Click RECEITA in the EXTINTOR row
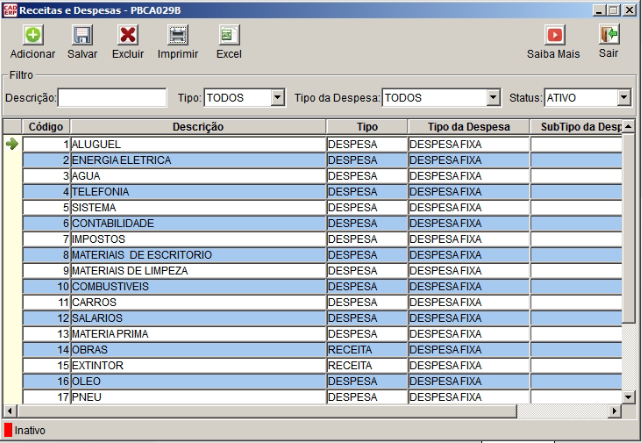This screenshot has height=443, width=642. (367, 366)
